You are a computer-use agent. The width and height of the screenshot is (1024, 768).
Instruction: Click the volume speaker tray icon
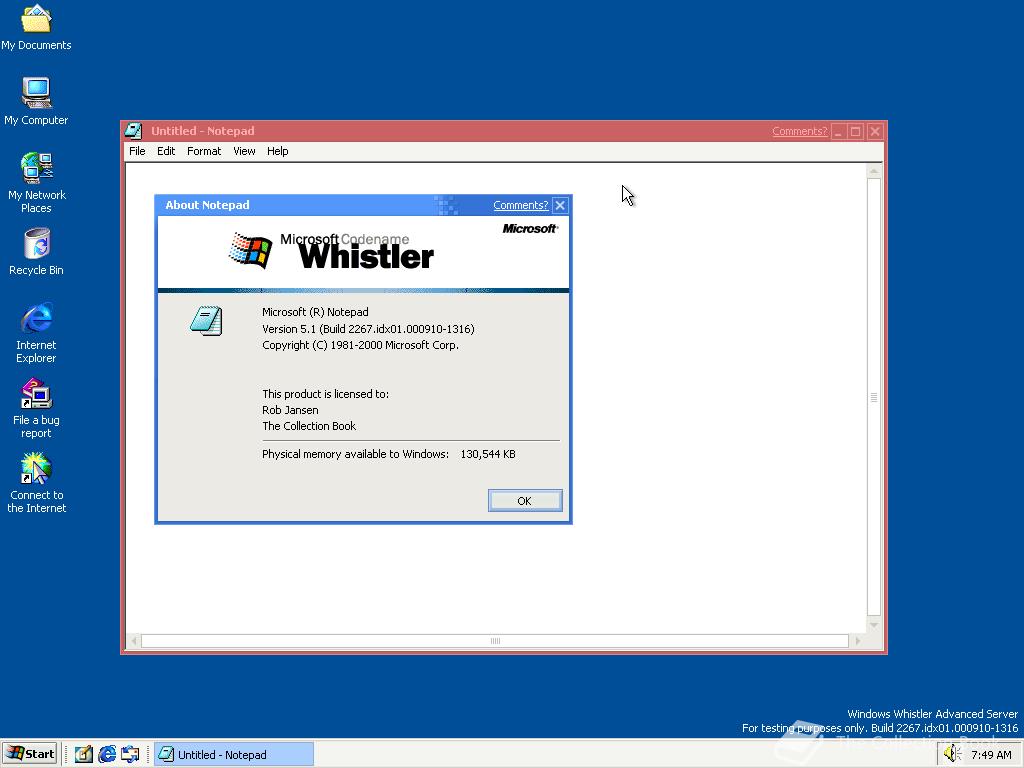[x=952, y=754]
